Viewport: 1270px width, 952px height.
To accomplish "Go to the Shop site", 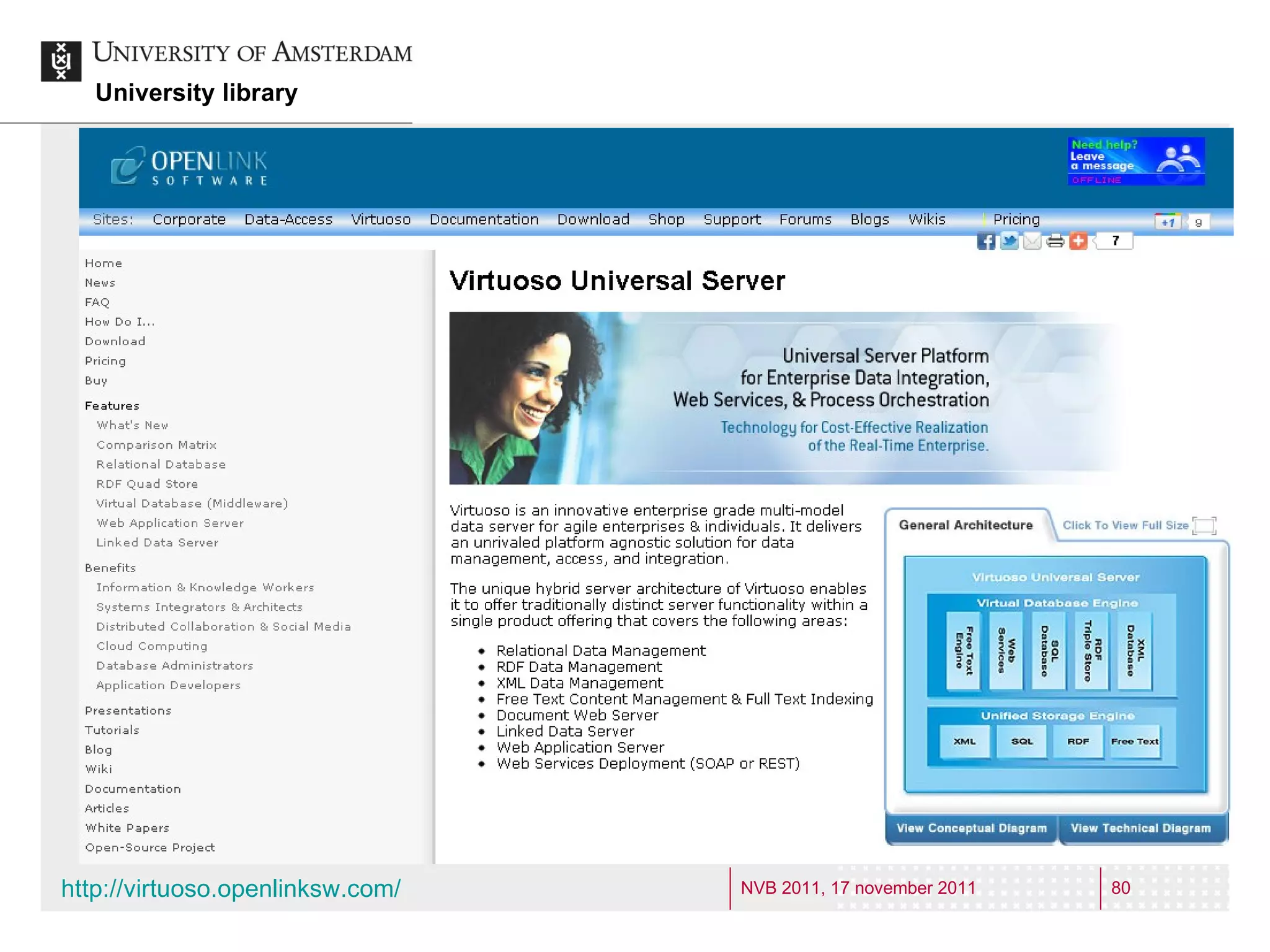I will (667, 219).
